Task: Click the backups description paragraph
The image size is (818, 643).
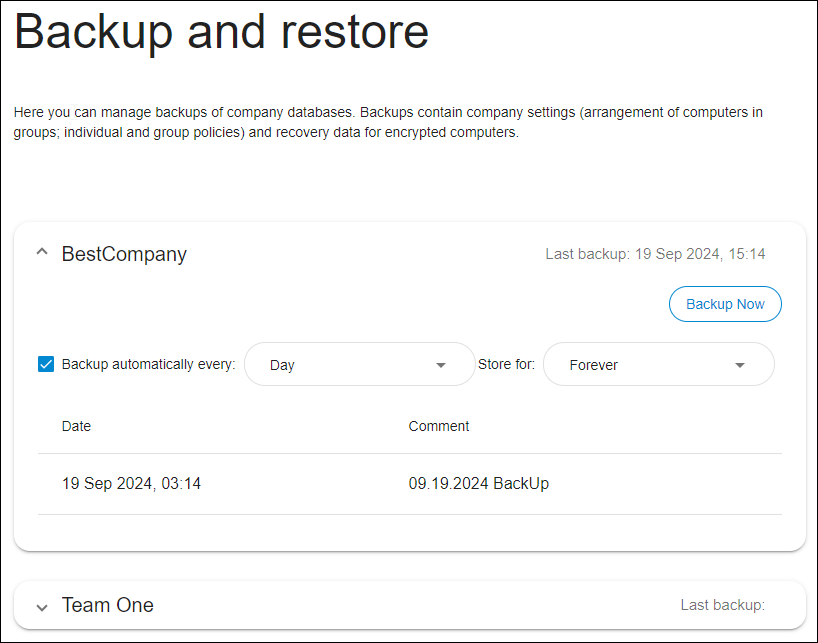Action: [388, 122]
